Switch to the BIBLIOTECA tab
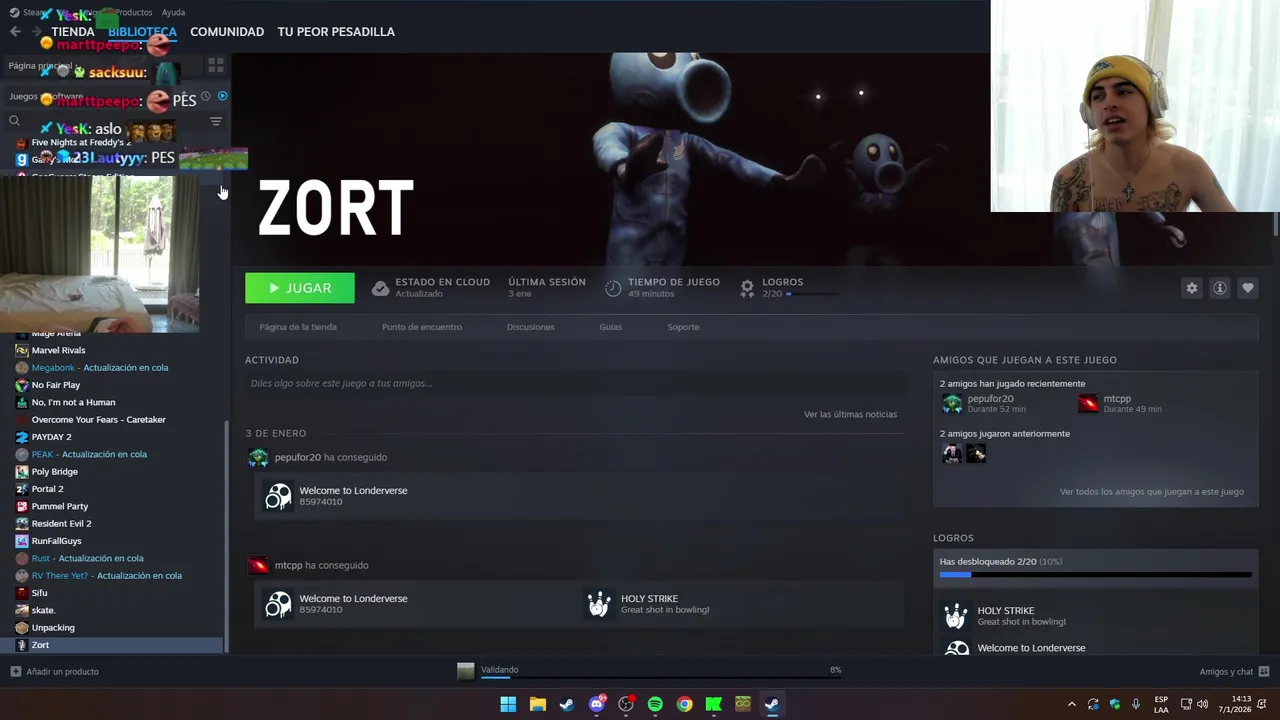This screenshot has width=1280, height=720. [x=142, y=32]
